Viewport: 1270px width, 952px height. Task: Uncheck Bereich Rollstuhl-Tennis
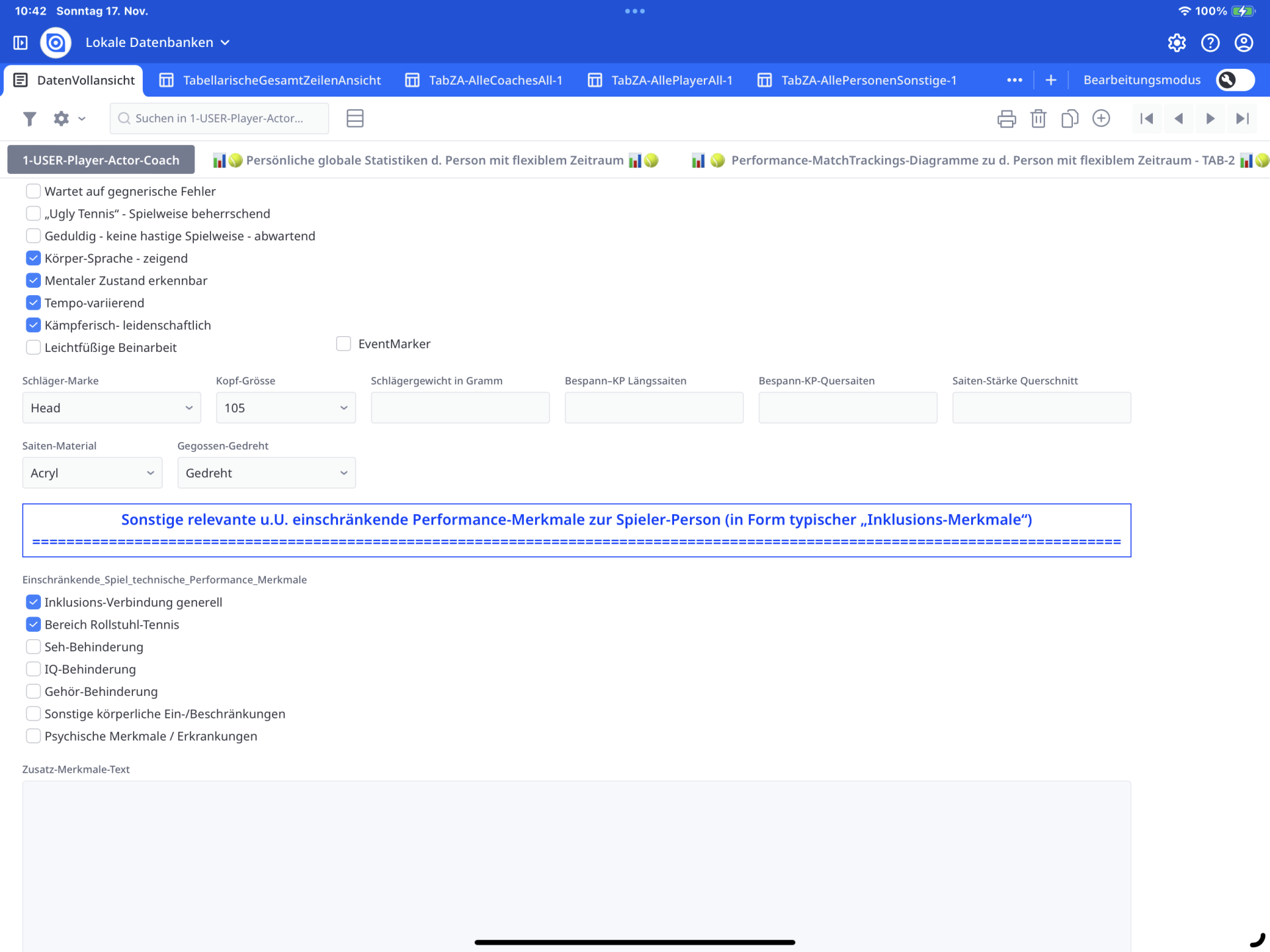33,625
